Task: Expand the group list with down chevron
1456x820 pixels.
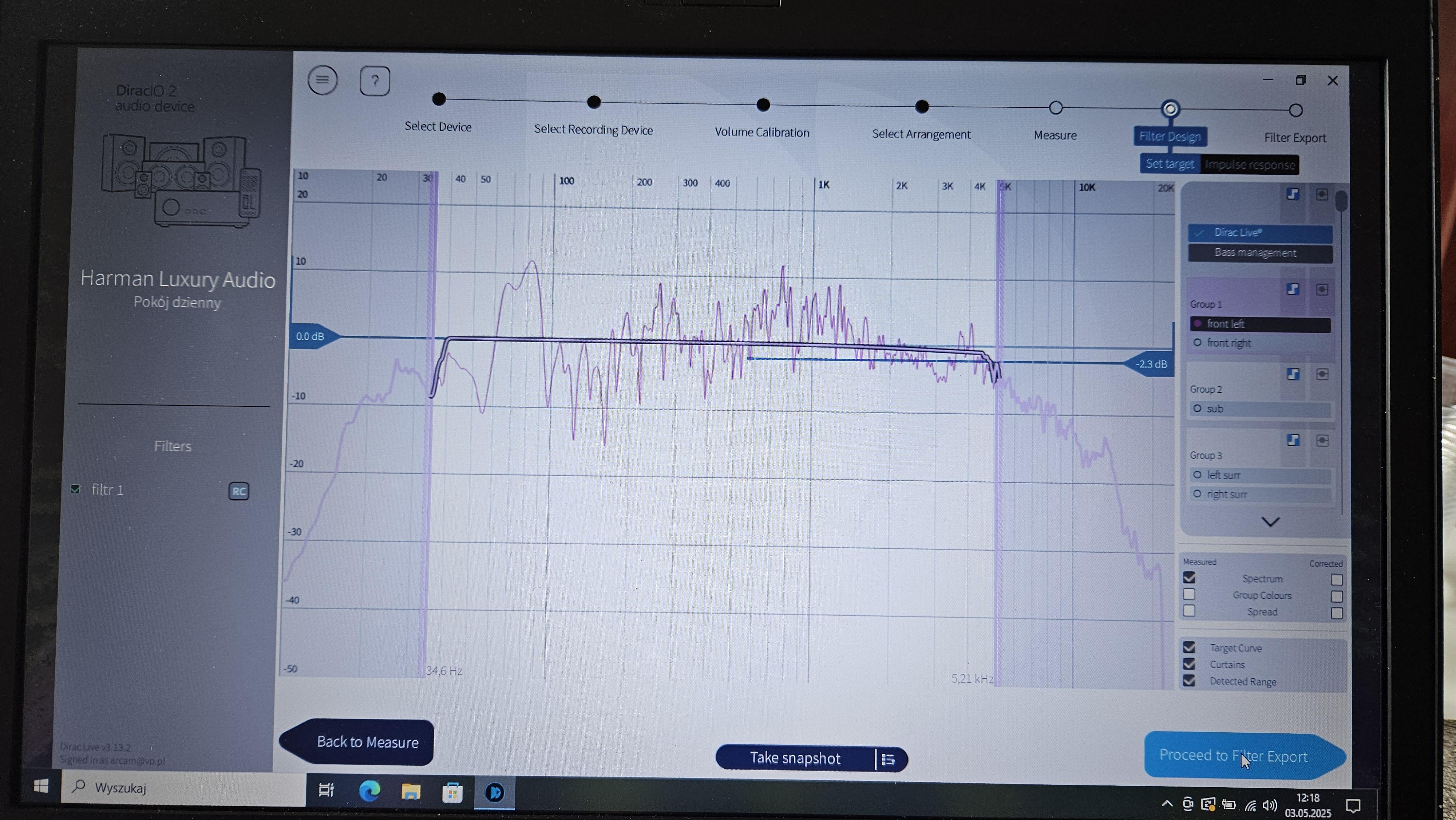Action: [1271, 521]
